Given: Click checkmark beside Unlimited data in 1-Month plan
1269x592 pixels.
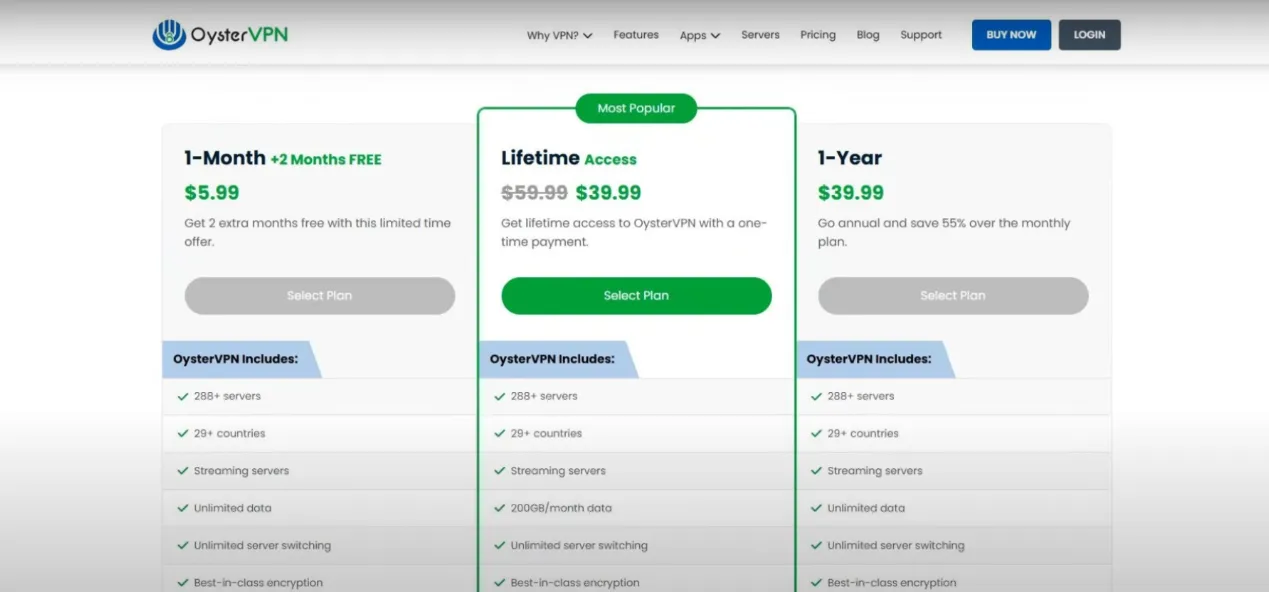Looking at the screenshot, I should click(183, 508).
